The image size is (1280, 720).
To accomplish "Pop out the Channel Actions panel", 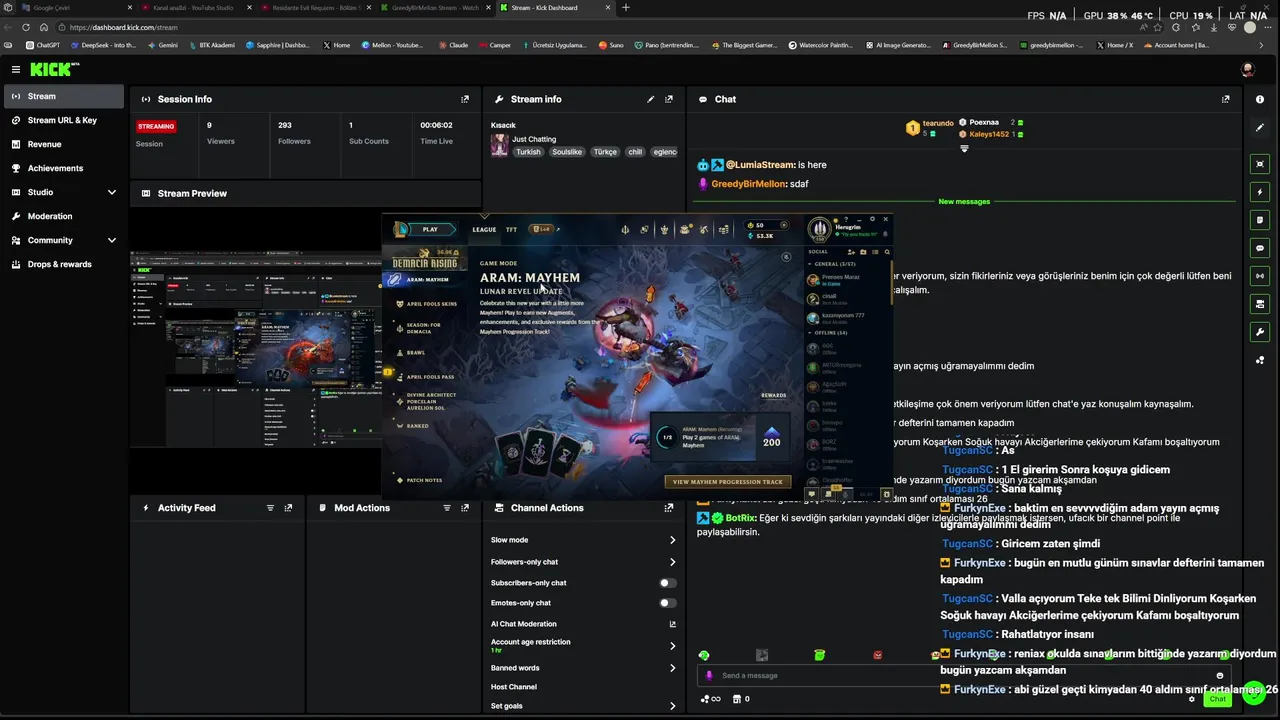I will point(669,508).
